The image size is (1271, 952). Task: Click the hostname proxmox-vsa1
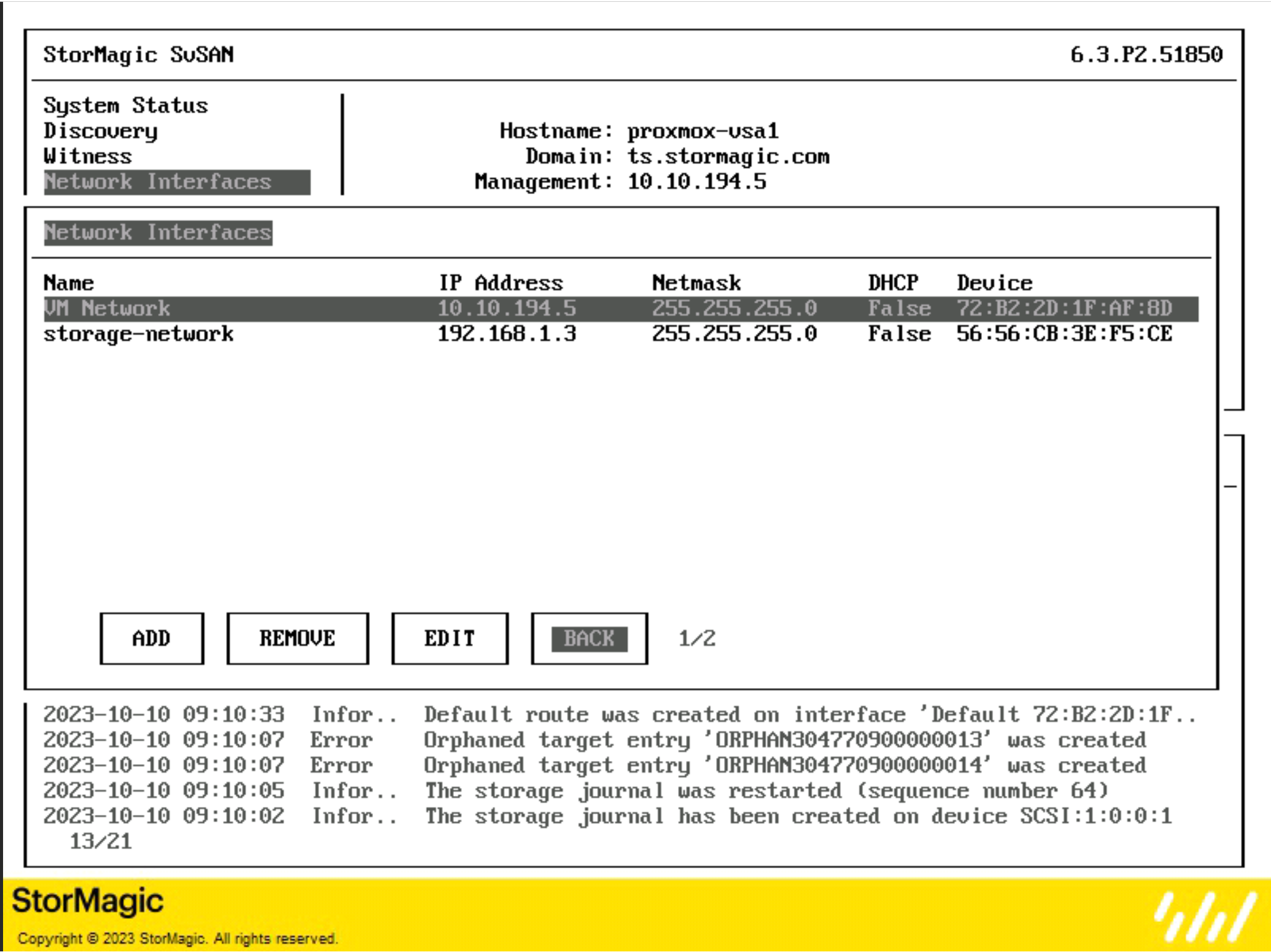(703, 131)
